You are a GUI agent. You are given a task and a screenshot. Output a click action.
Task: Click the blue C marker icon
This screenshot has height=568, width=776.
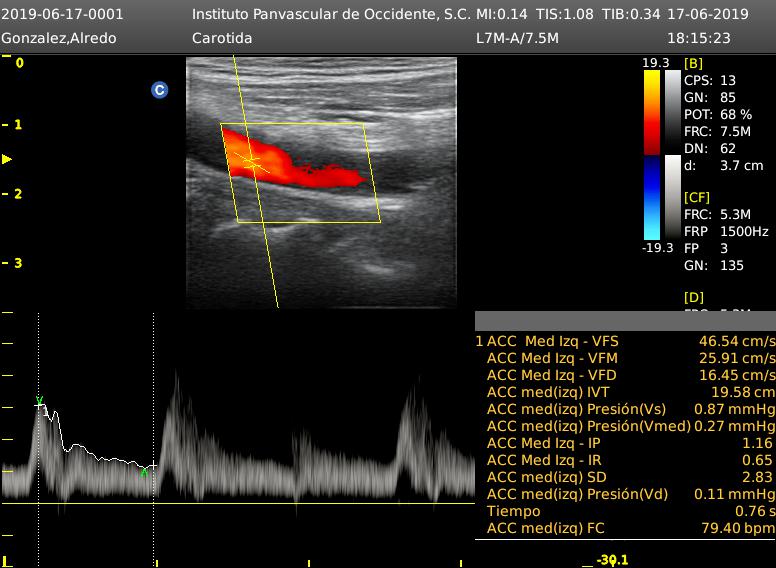[159, 90]
